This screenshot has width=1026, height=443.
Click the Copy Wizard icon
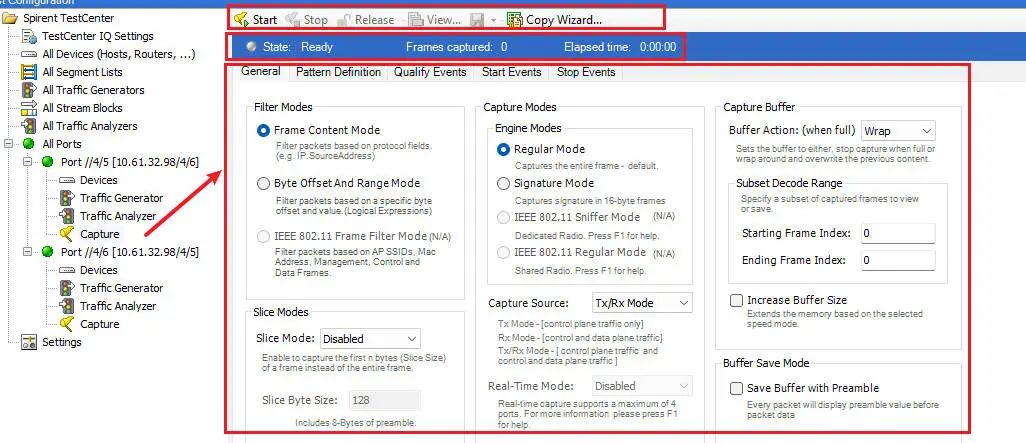tap(515, 19)
